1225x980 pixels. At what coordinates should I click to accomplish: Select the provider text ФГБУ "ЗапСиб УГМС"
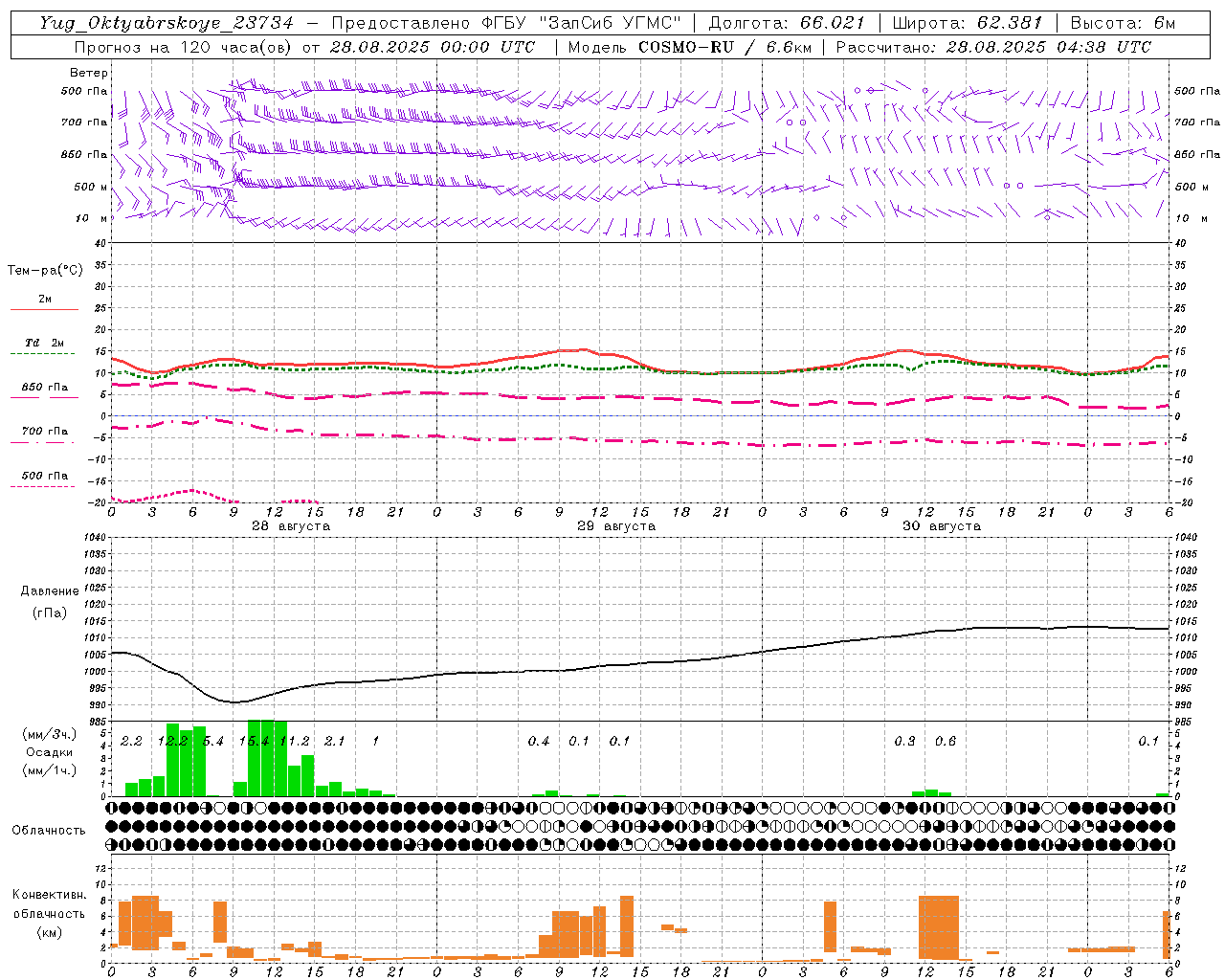pos(581,23)
